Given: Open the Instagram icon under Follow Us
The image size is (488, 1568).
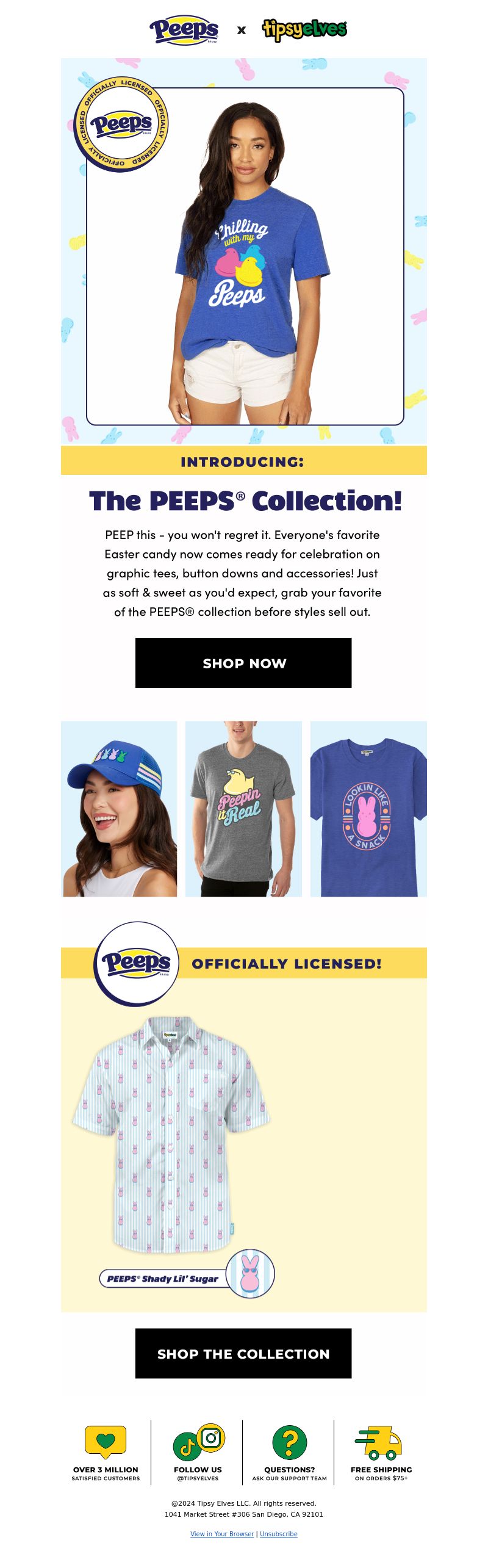Looking at the screenshot, I should (x=211, y=1437).
